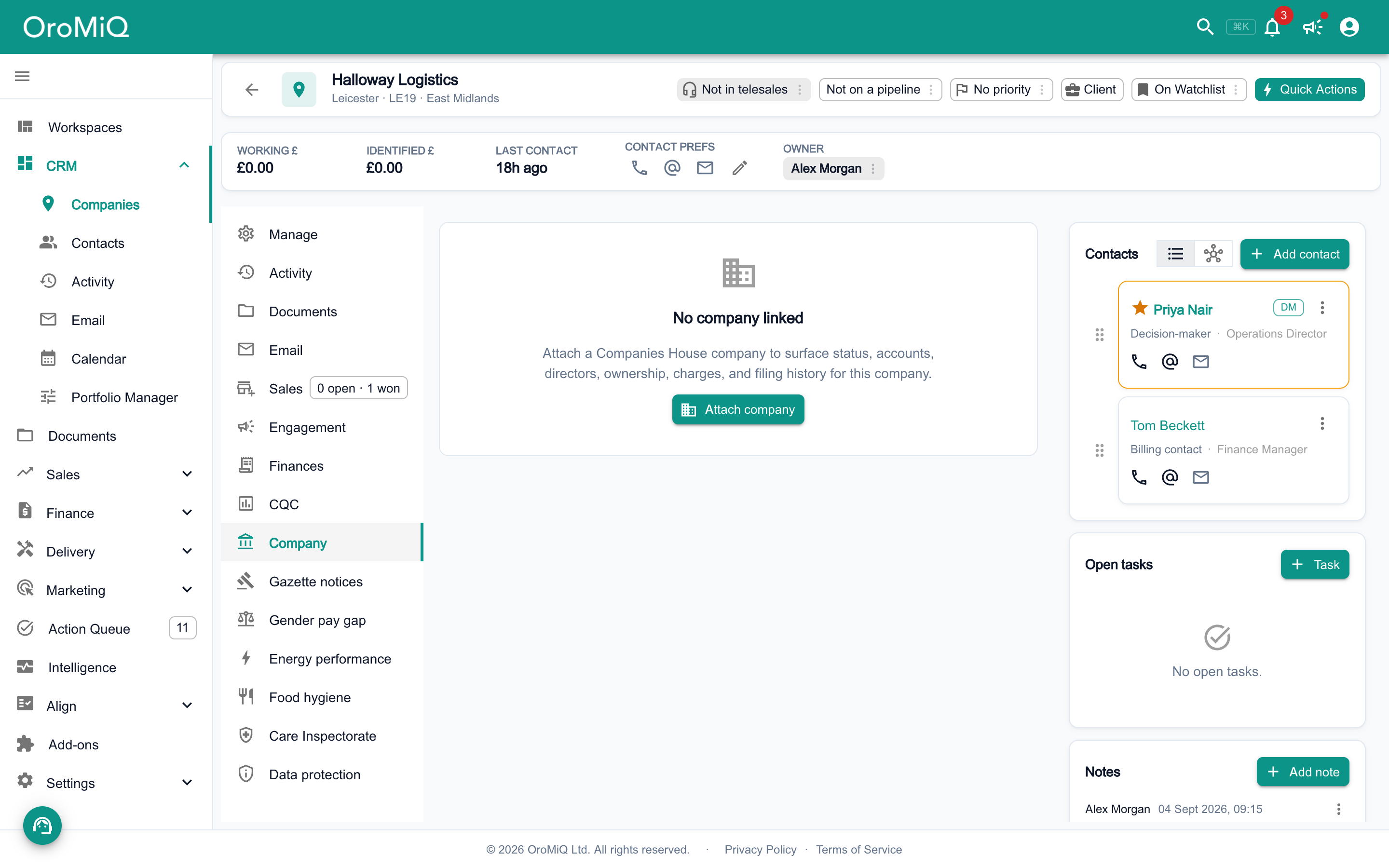Open the search magnifier in top bar
Viewport: 1389px width, 868px height.
[1205, 27]
